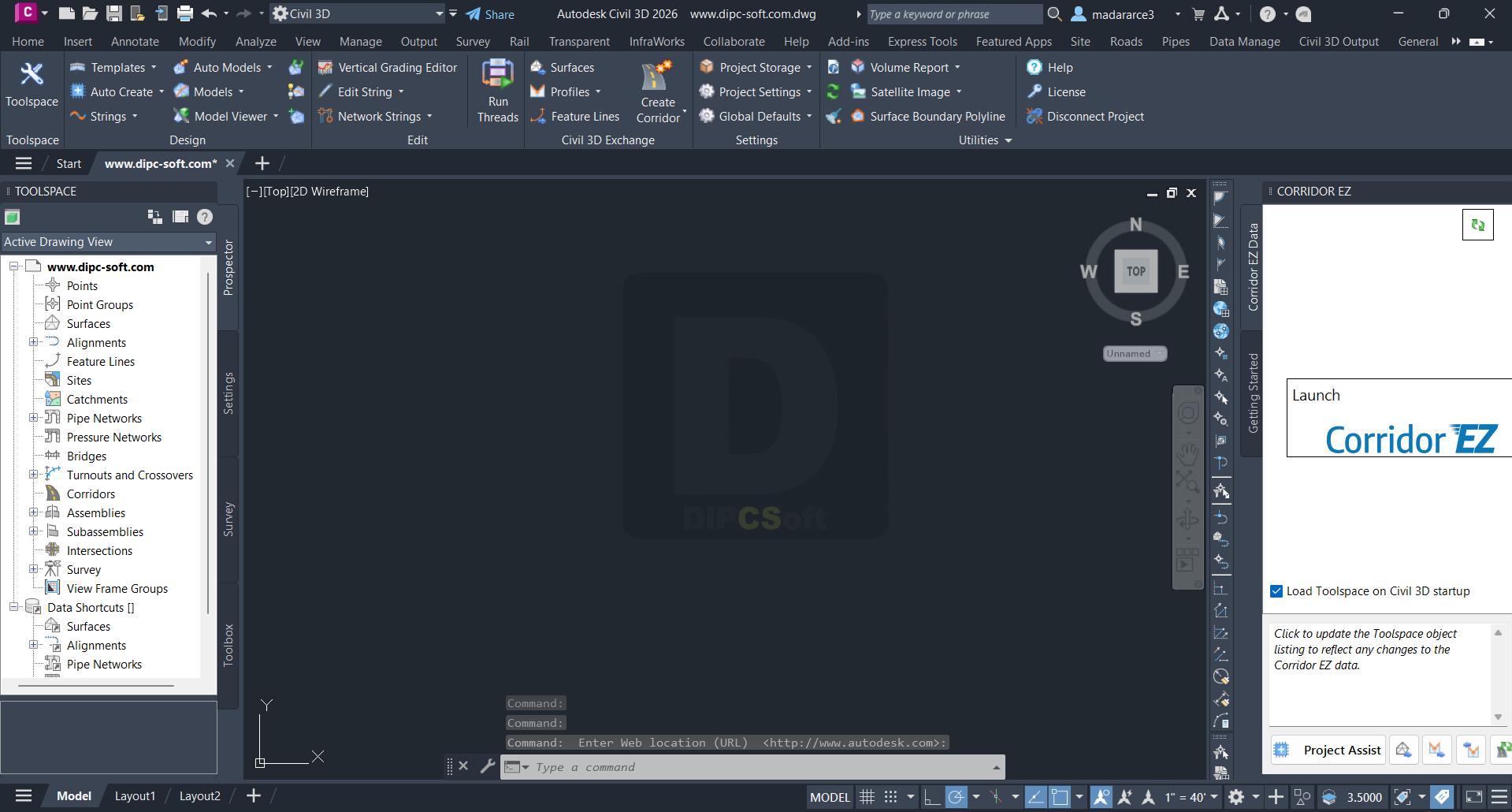Open the Templates dropdown
Viewport: 1512px width, 812px height.
pyautogui.click(x=114, y=68)
